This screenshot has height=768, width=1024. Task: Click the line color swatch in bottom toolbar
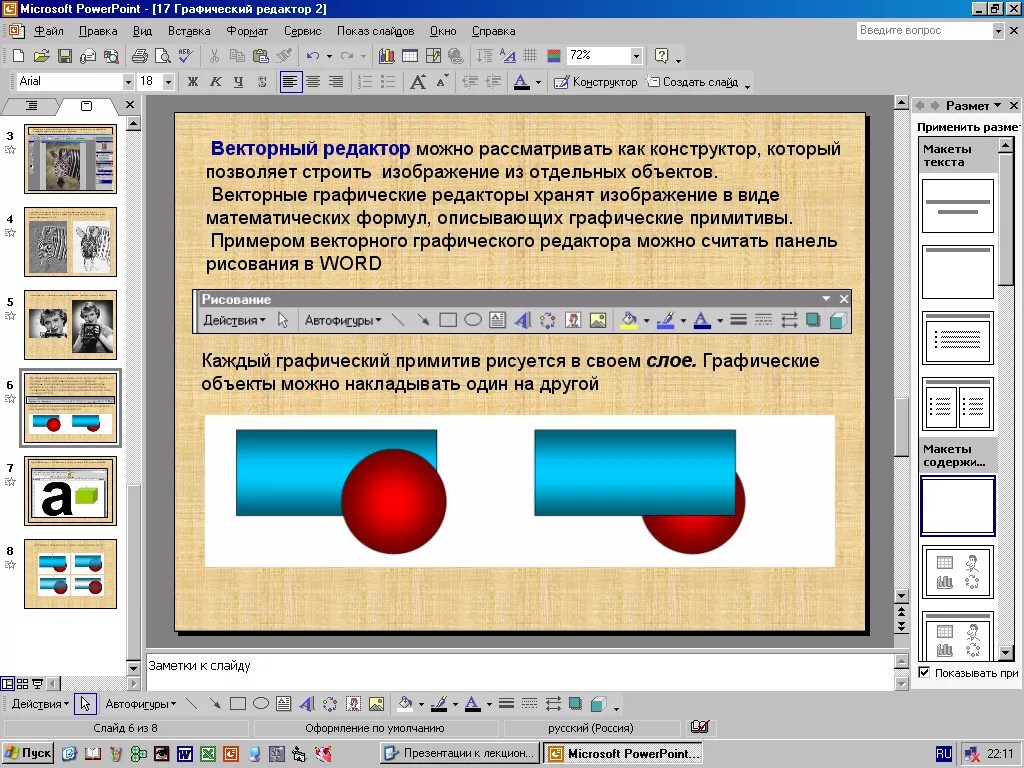439,703
